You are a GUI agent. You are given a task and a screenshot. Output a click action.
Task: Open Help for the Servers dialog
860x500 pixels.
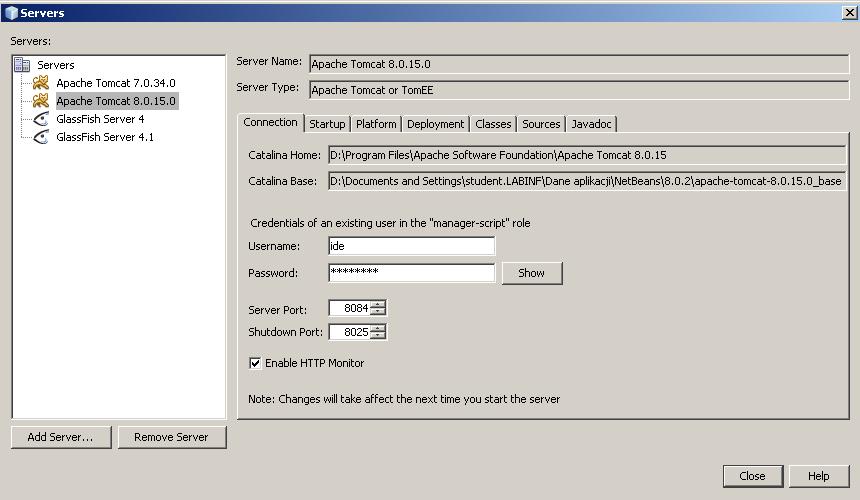[x=818, y=476]
